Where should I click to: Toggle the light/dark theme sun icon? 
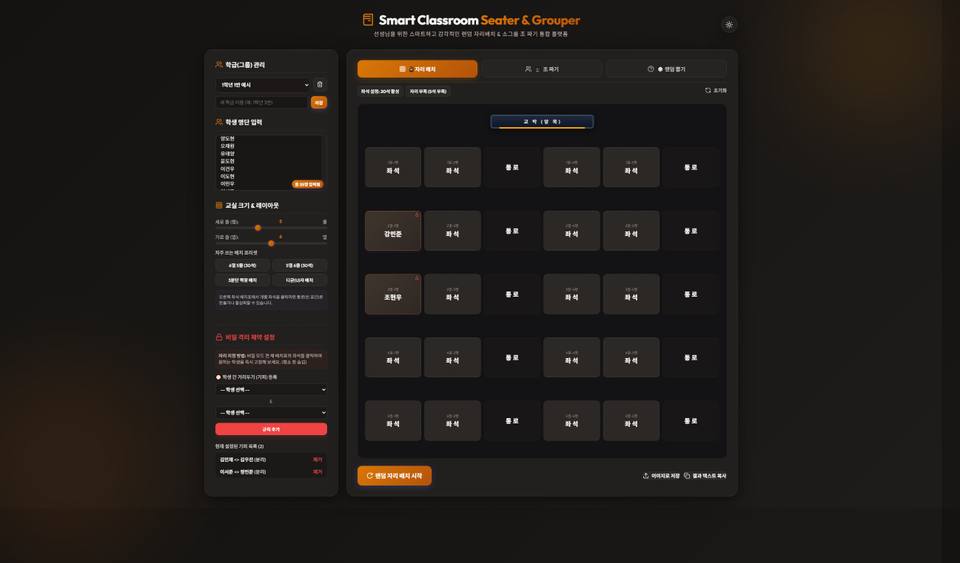pyautogui.click(x=729, y=25)
